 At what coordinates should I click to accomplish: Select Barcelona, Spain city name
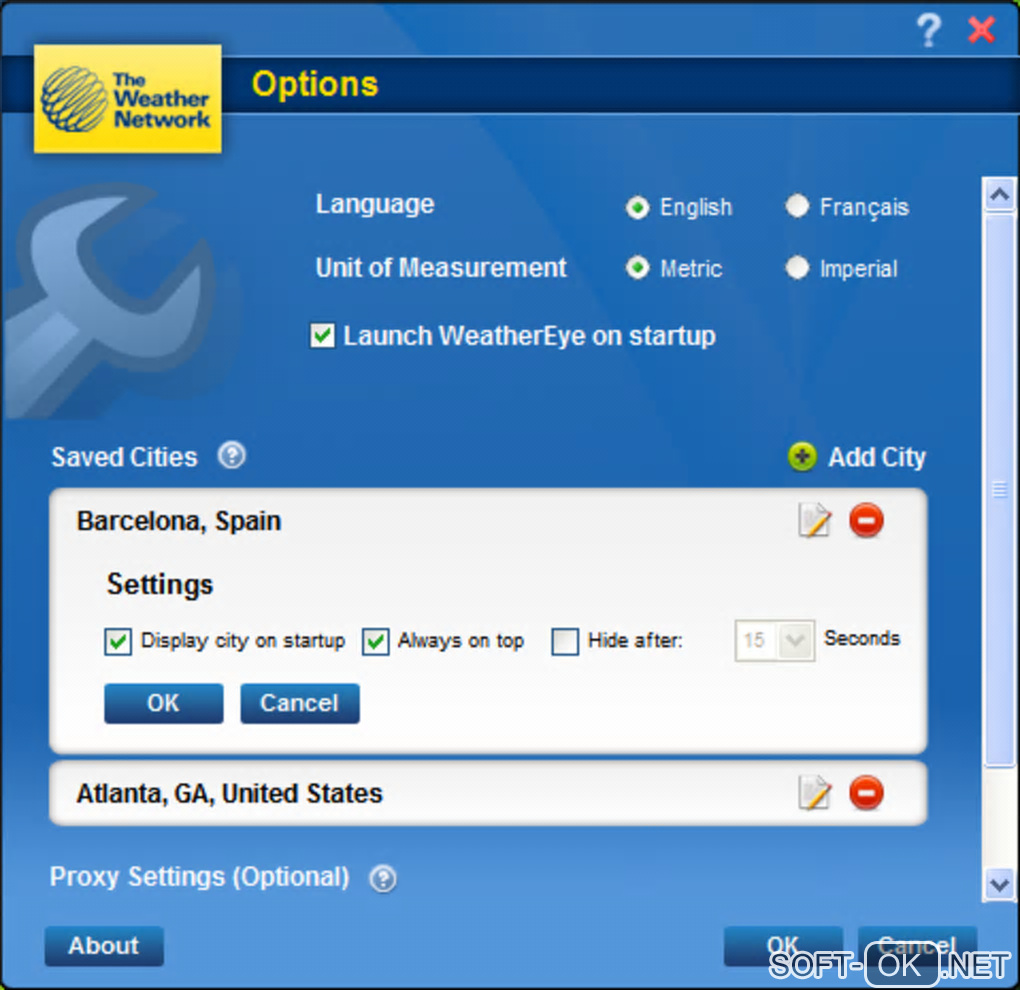[179, 521]
